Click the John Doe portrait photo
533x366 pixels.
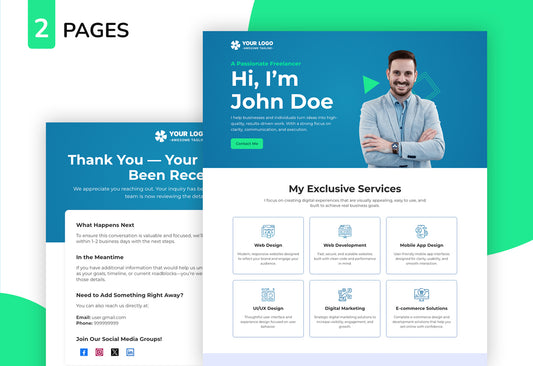[402, 109]
